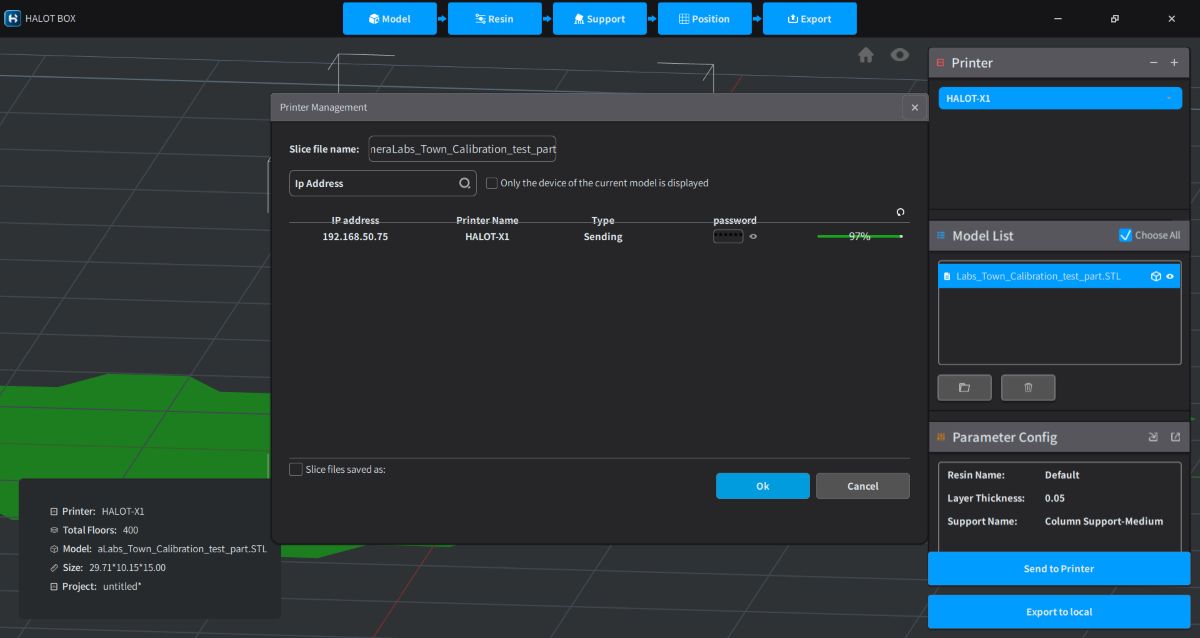Restore the HALOT BOX window size
1200x638 pixels.
tap(1115, 18)
